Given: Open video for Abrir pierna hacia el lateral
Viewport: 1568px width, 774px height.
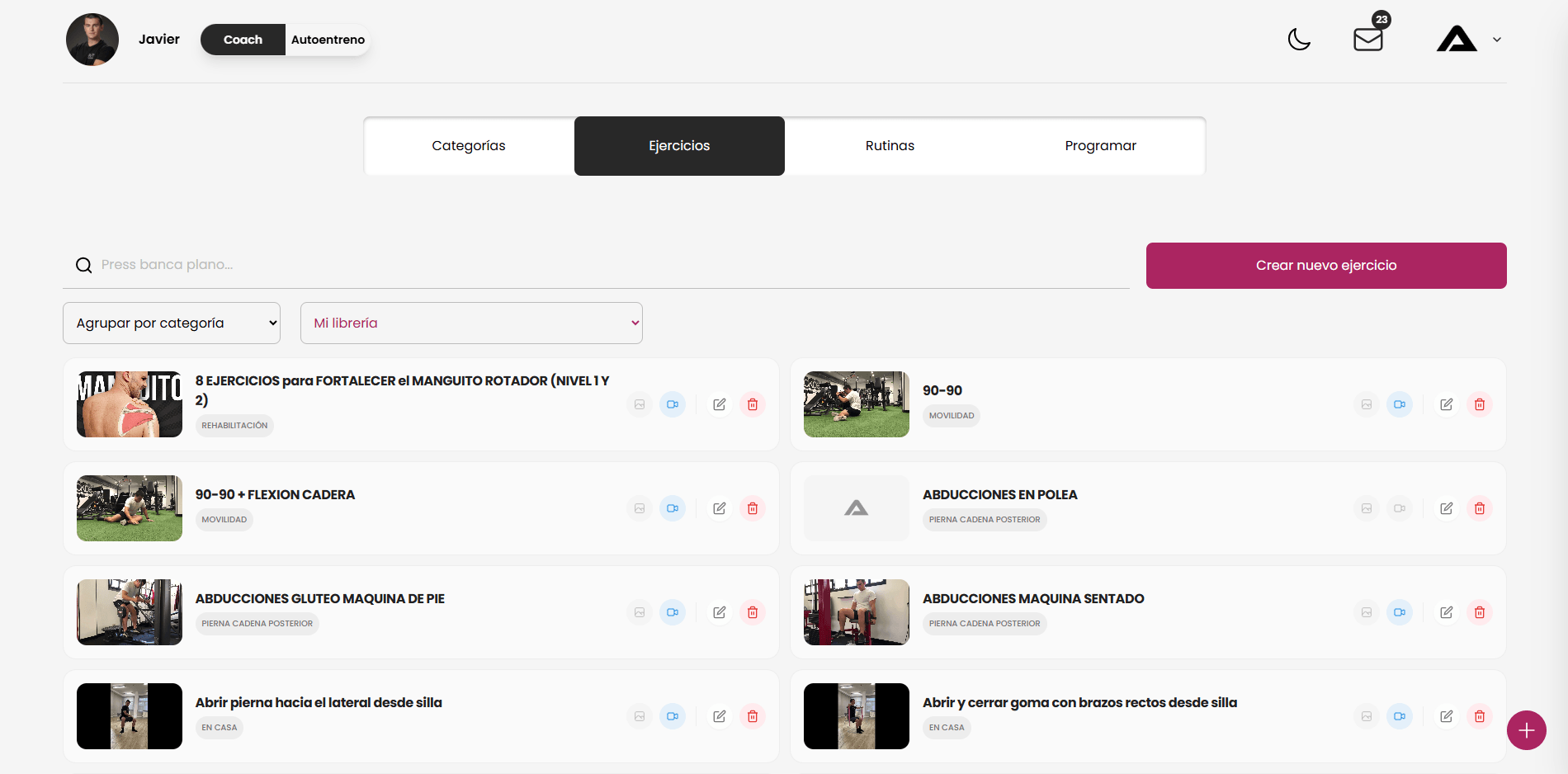Looking at the screenshot, I should click(673, 716).
